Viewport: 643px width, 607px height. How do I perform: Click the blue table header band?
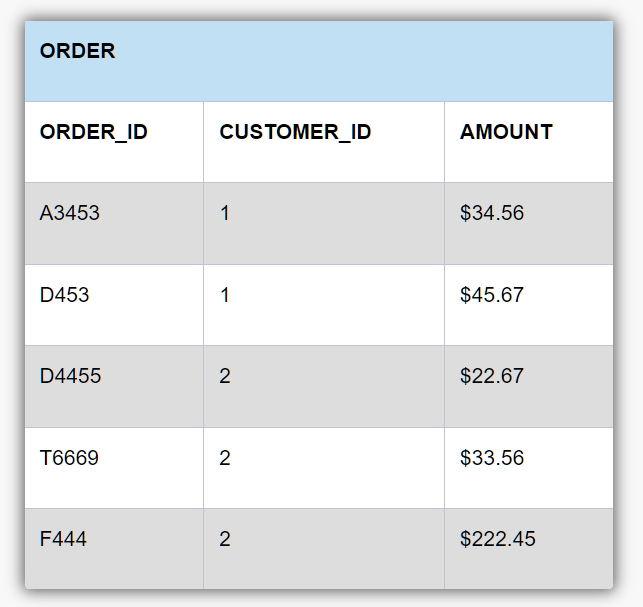pos(319,61)
